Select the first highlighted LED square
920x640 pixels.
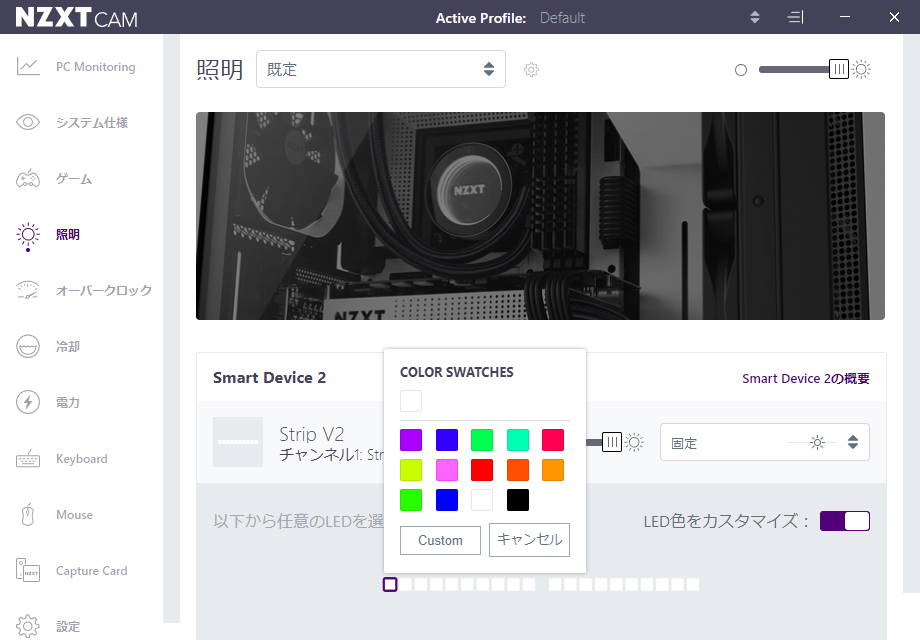click(390, 584)
